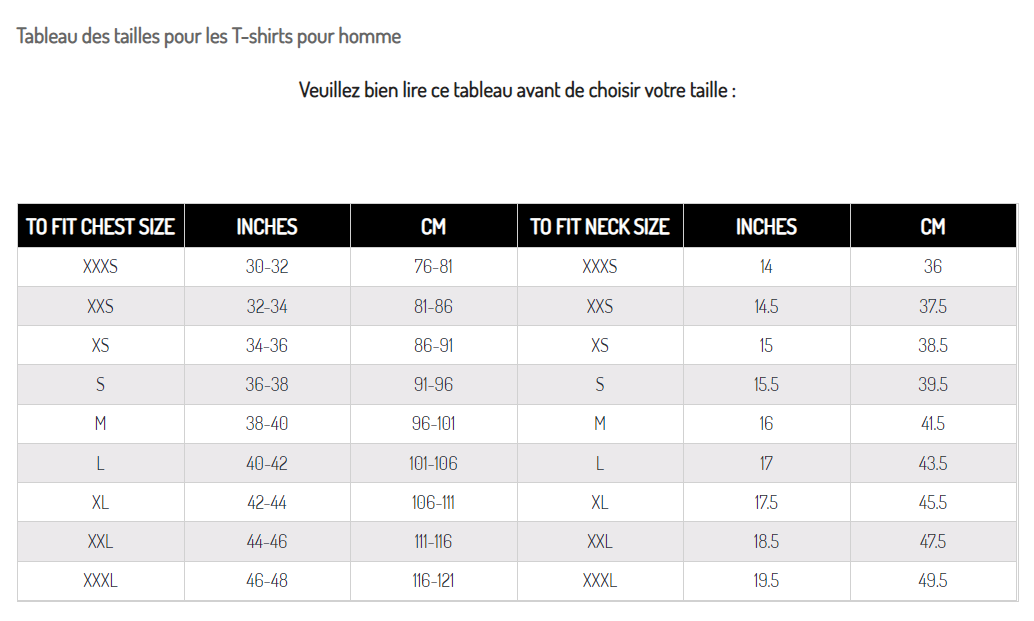This screenshot has height=621, width=1034.
Task: Select the 30-32 inches chest cell
Action: (x=267, y=267)
